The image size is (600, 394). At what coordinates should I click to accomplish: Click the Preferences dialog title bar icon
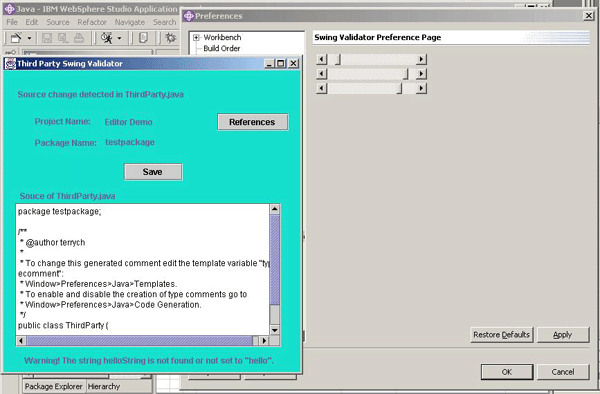(x=189, y=16)
